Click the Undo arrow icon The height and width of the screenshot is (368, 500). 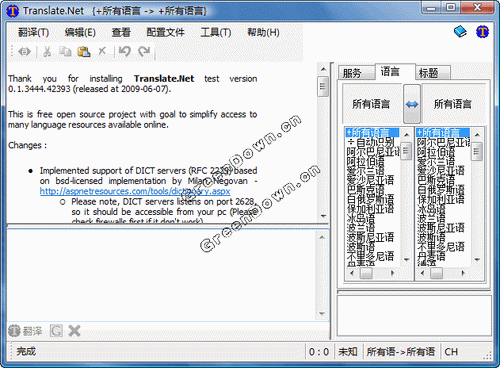coord(125,51)
